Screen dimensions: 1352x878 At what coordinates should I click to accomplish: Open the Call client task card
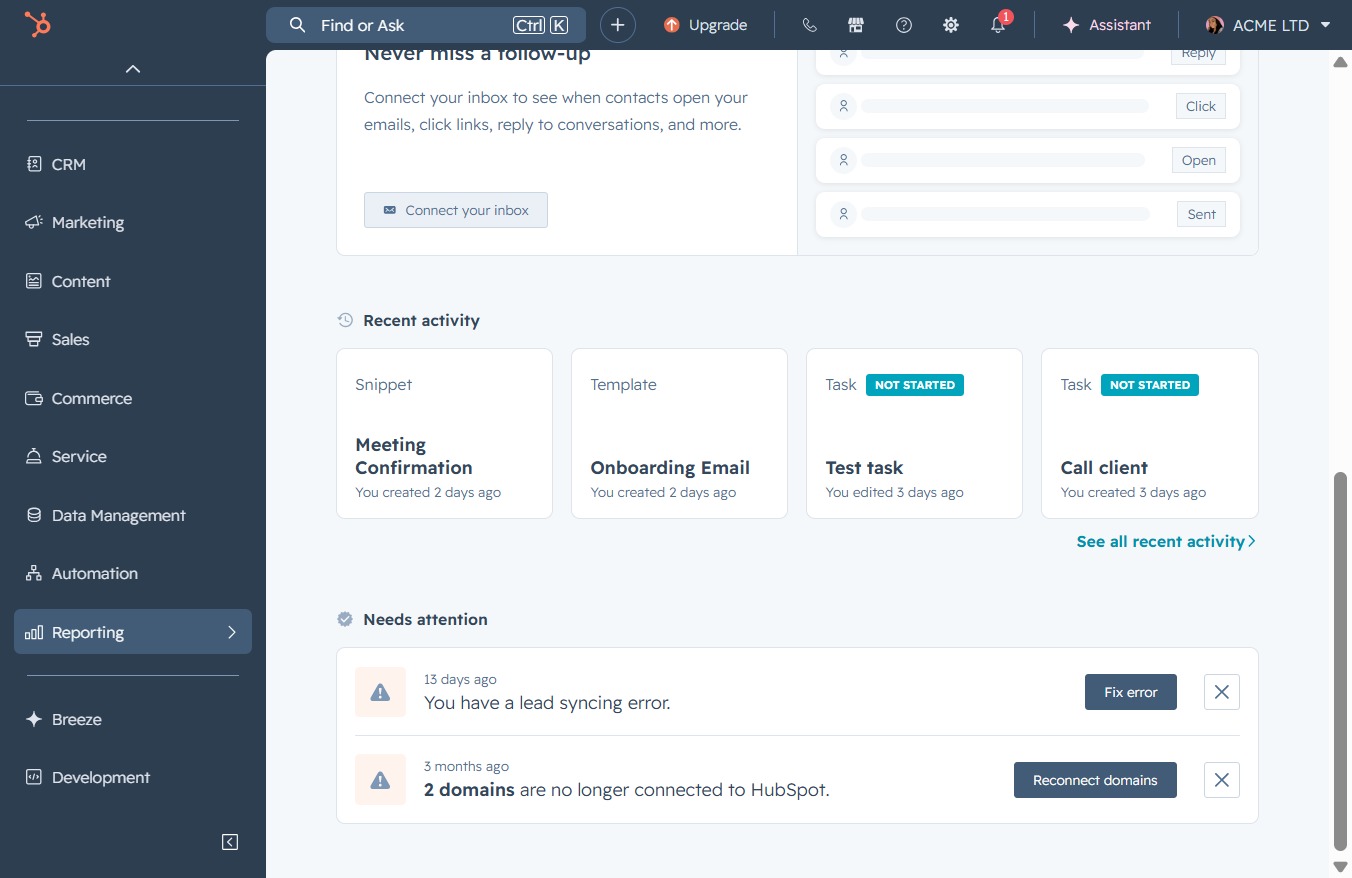1150,433
